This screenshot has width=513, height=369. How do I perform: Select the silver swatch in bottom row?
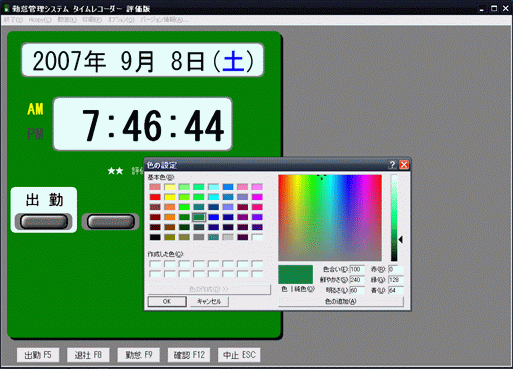(x=228, y=237)
